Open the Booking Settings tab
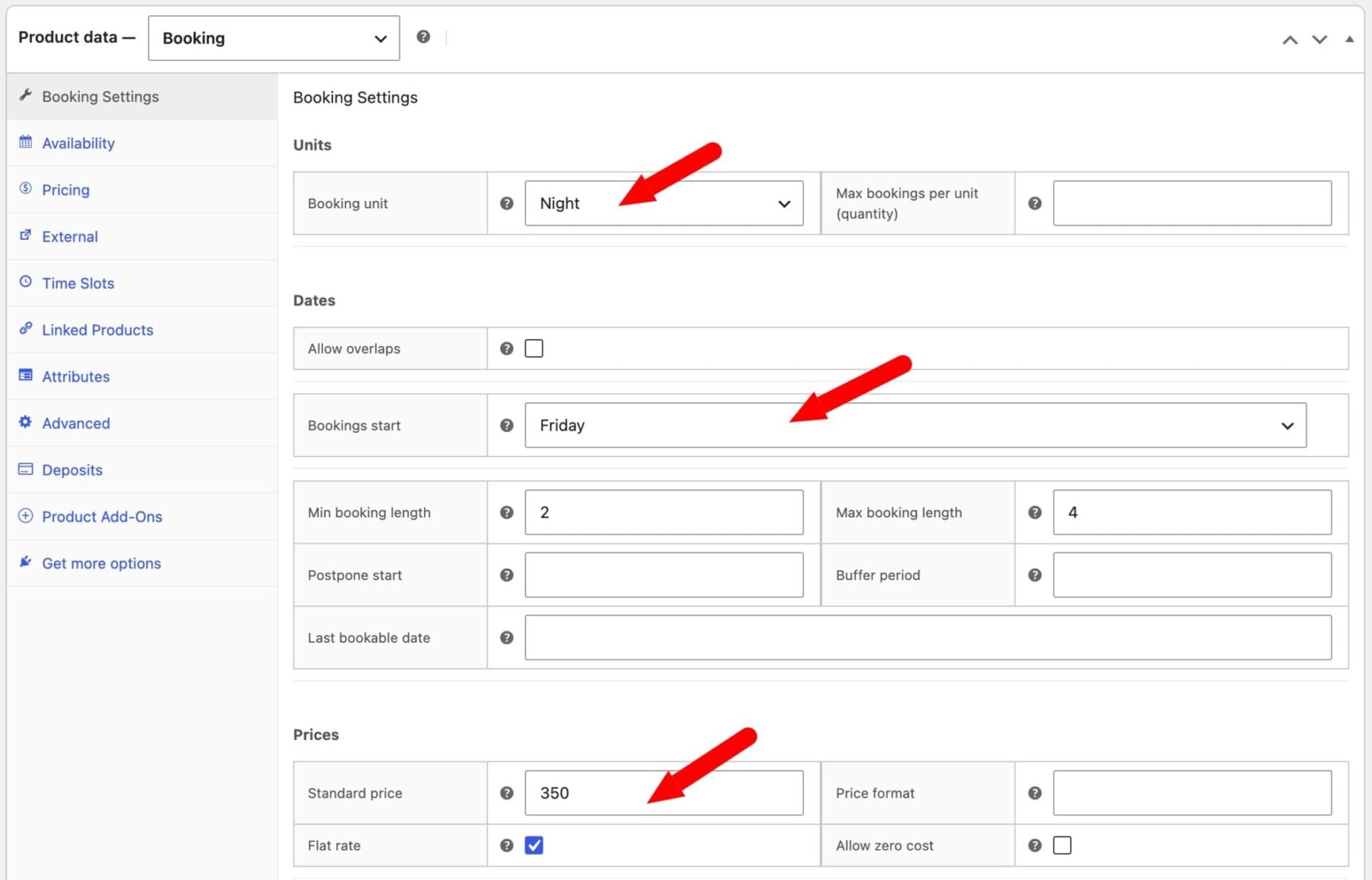The height and width of the screenshot is (880, 1372). pos(142,96)
